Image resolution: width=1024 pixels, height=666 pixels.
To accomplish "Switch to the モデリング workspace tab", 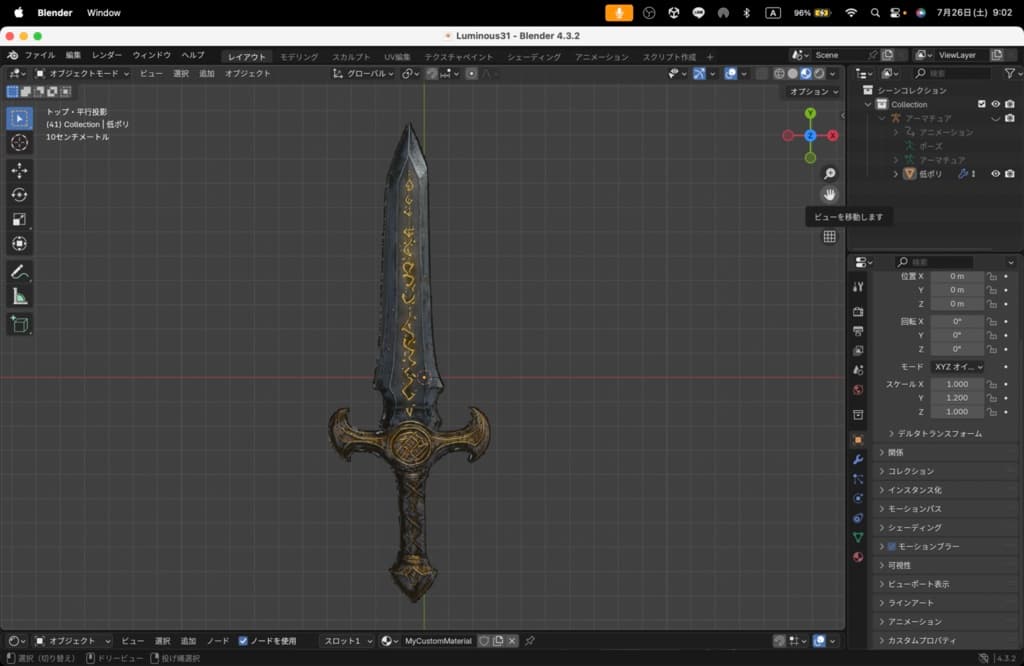I will (x=299, y=57).
